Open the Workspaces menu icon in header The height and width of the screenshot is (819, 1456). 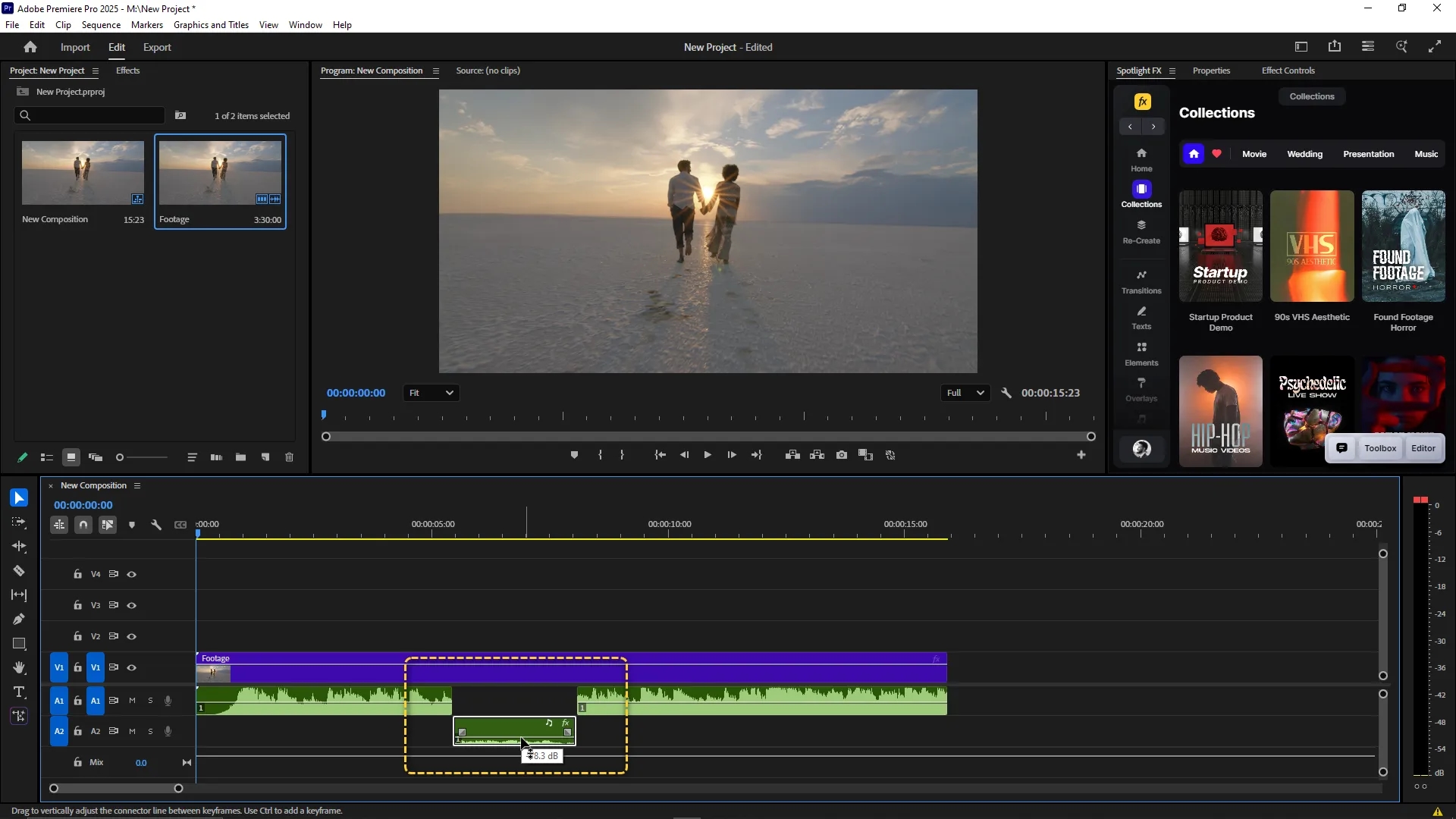(1368, 47)
